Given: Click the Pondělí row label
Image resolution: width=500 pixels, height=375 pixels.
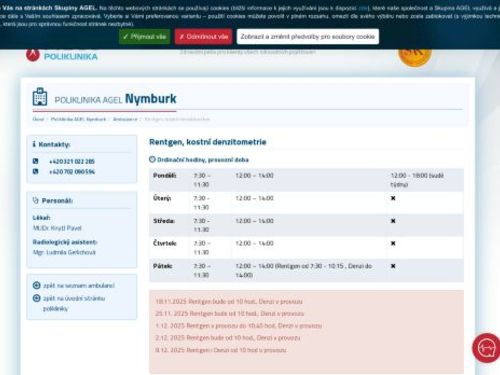Looking at the screenshot, I should [x=165, y=175].
